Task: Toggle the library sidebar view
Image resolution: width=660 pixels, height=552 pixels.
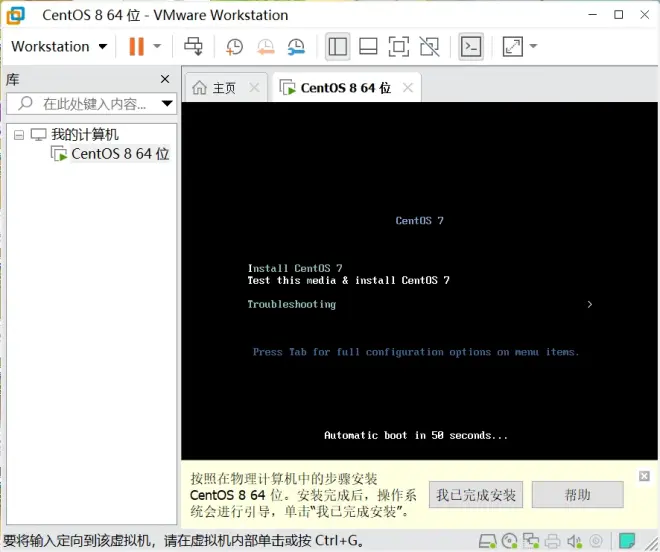Action: [x=338, y=46]
